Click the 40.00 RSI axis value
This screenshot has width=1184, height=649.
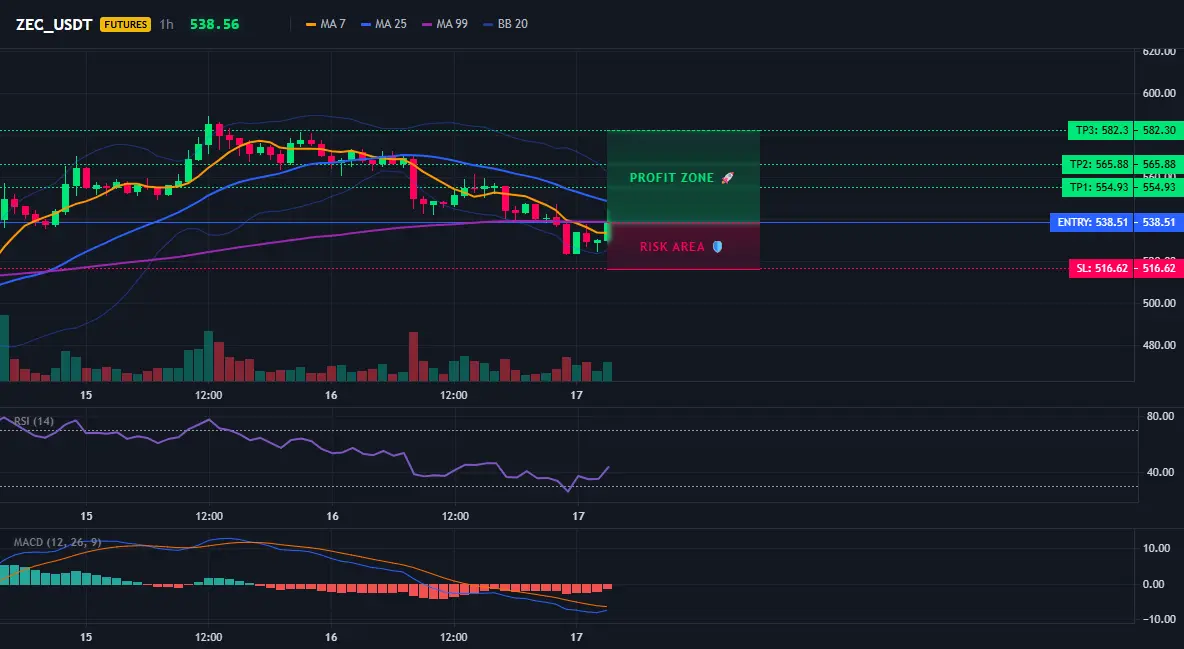pyautogui.click(x=1161, y=472)
